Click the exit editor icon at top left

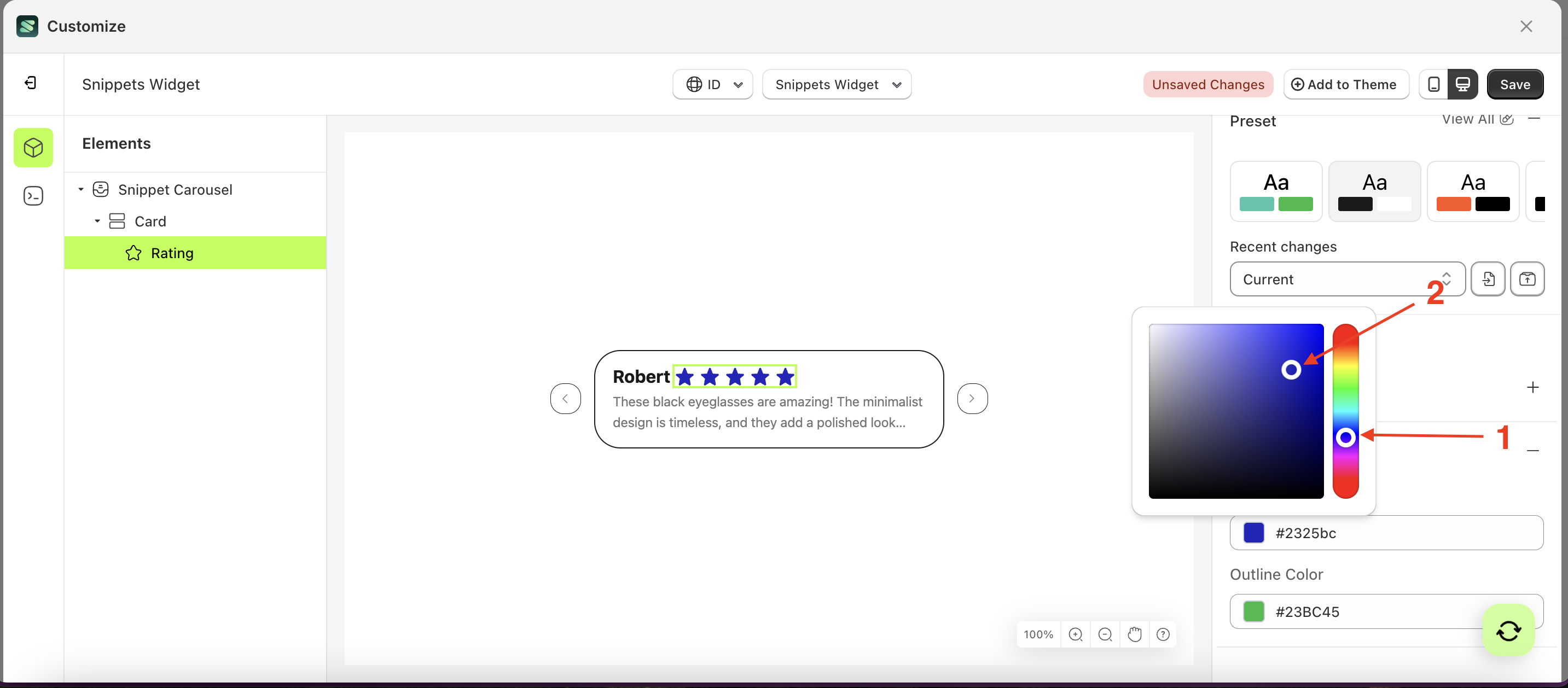point(30,83)
